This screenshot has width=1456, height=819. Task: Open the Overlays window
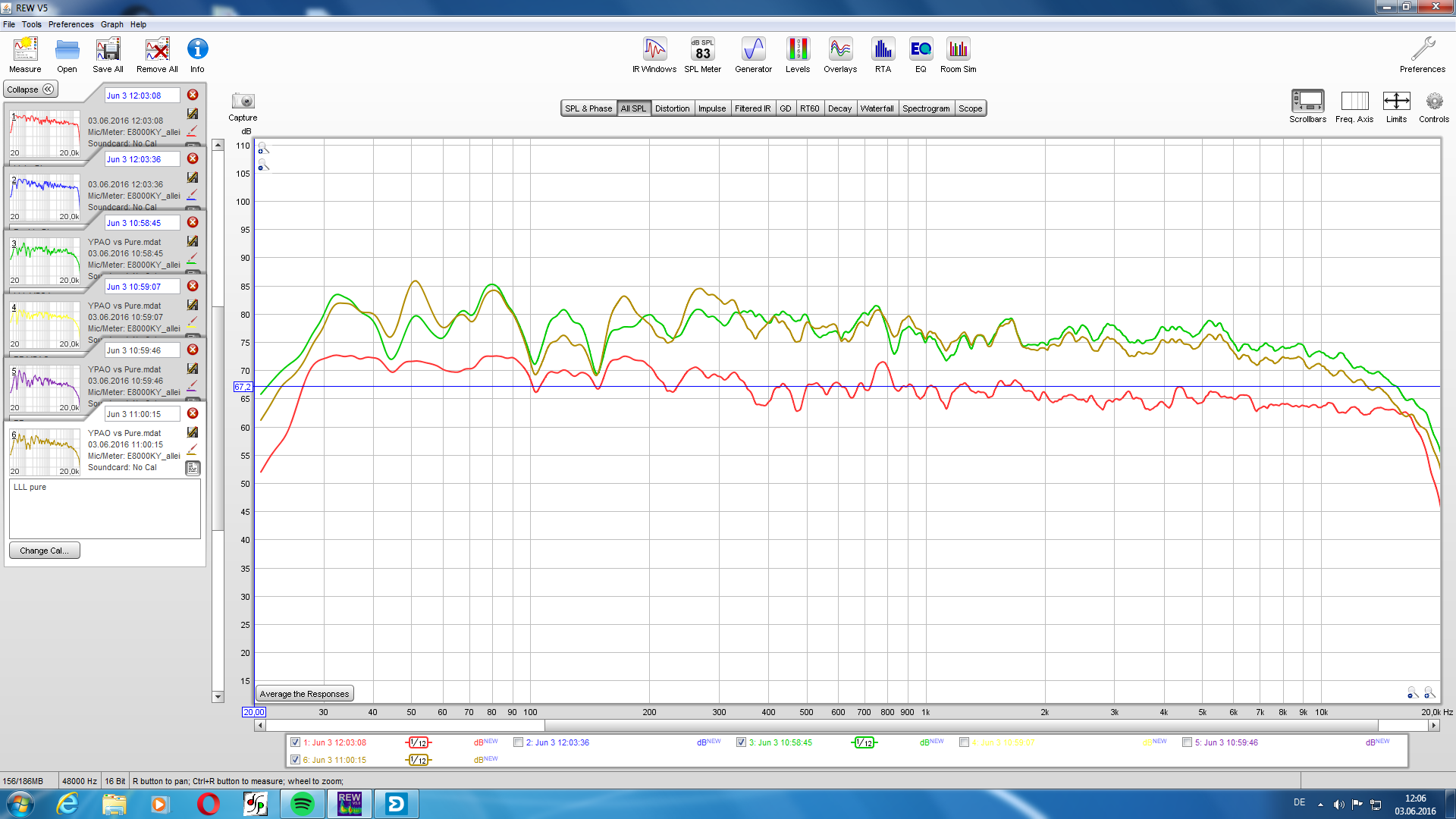tap(840, 55)
